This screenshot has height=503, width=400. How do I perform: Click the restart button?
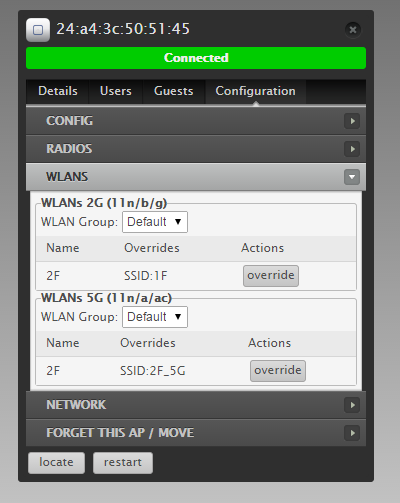coord(123,463)
